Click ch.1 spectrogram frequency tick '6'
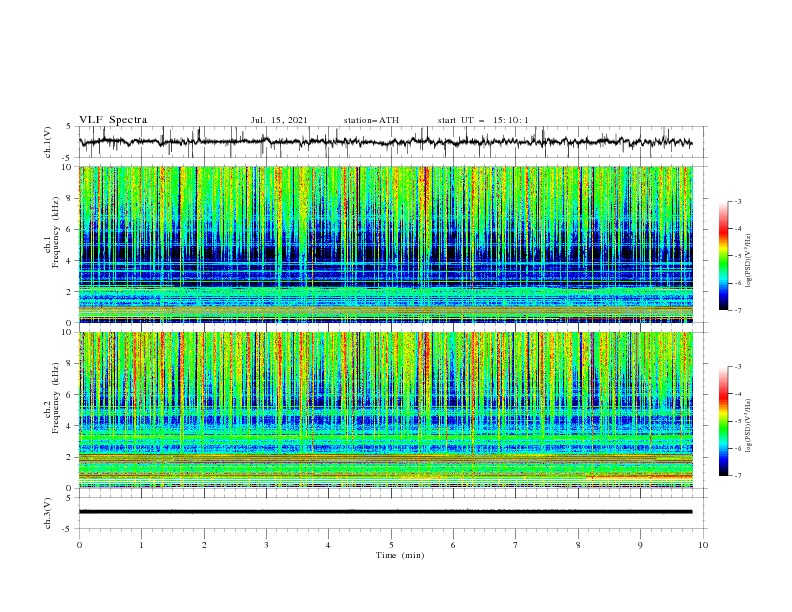 pyautogui.click(x=71, y=229)
